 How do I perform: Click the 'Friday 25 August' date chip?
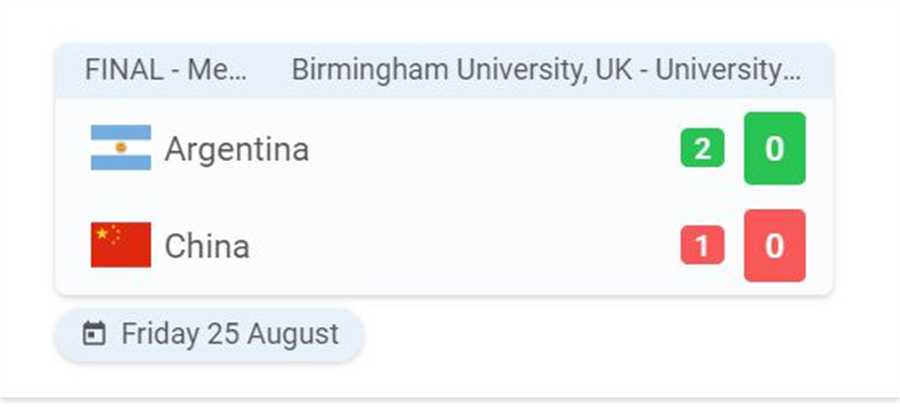[x=210, y=335]
